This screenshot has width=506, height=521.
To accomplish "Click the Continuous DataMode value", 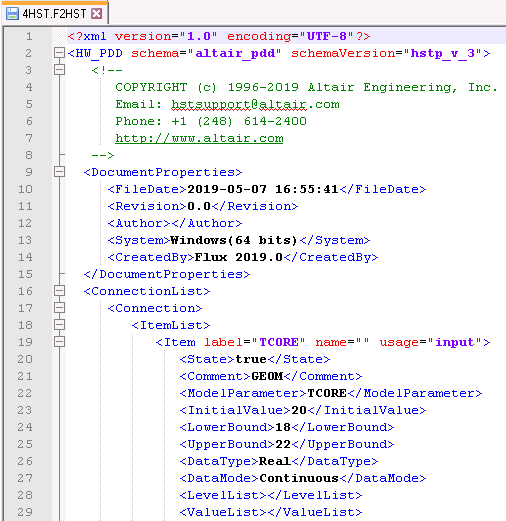I will click(x=299, y=478).
